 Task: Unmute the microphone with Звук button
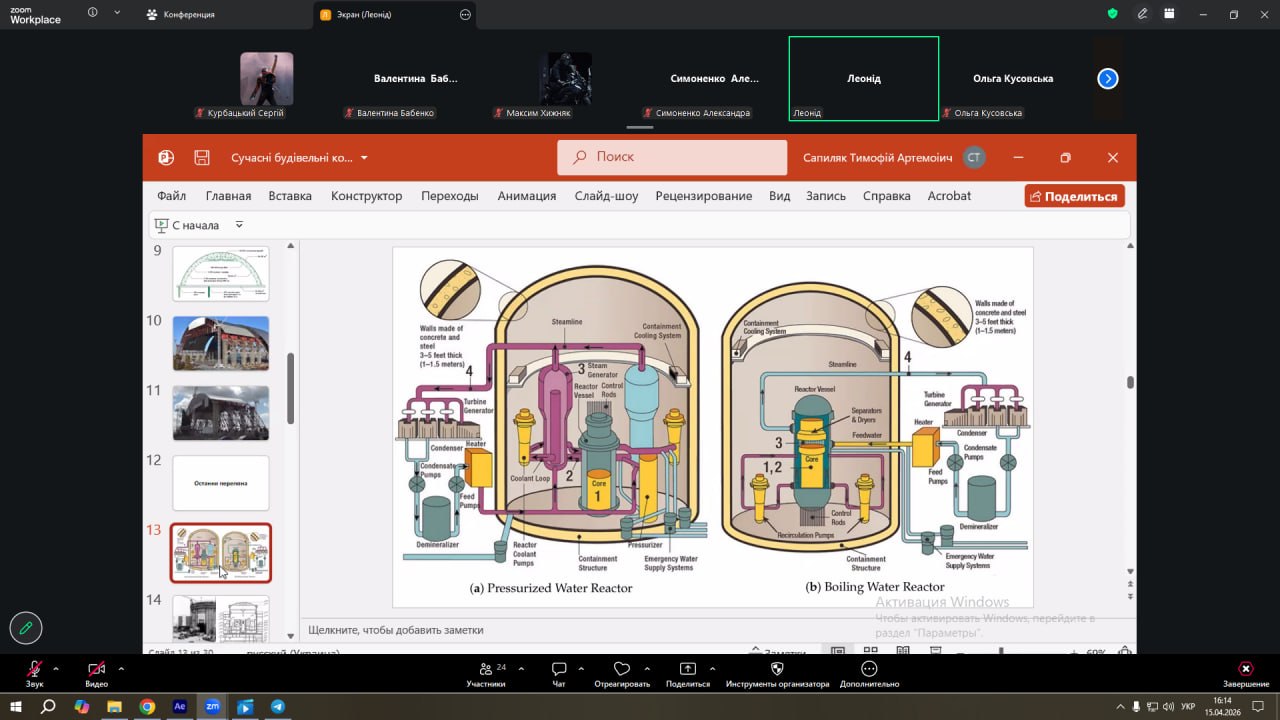[35, 669]
